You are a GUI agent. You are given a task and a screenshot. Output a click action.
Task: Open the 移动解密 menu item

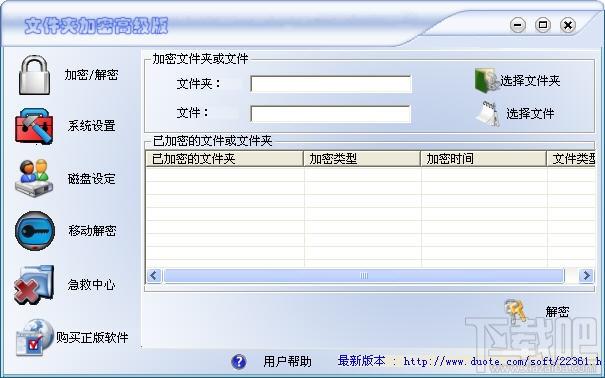point(92,231)
